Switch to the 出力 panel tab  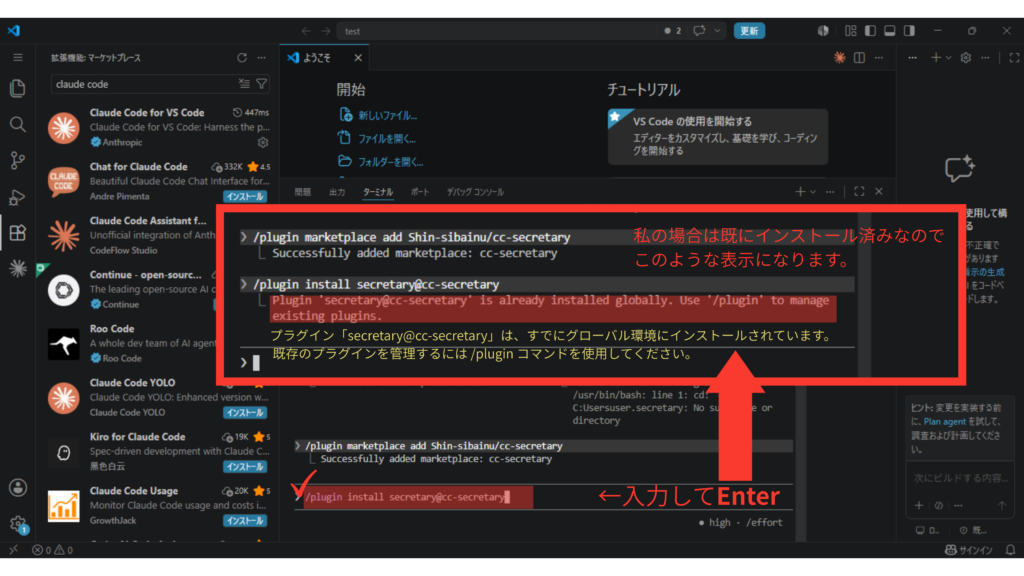pos(337,192)
